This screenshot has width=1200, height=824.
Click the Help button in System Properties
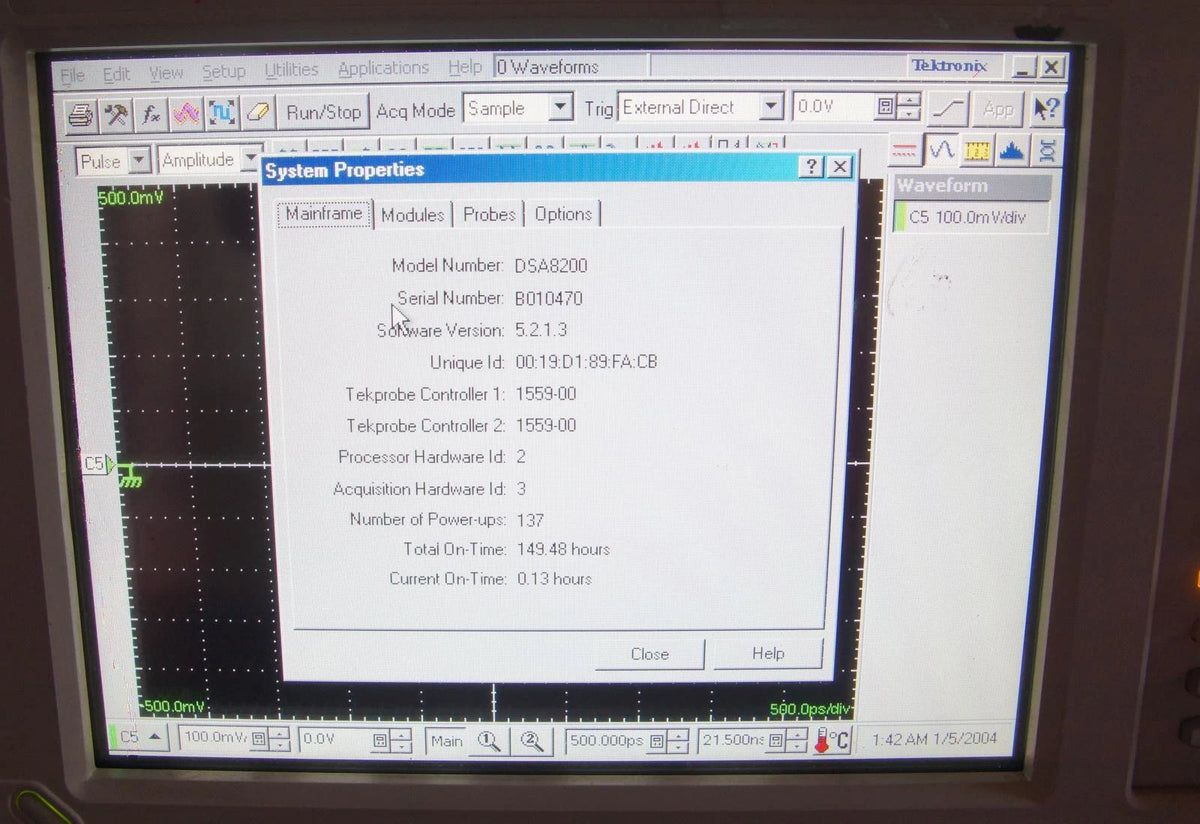pos(768,653)
